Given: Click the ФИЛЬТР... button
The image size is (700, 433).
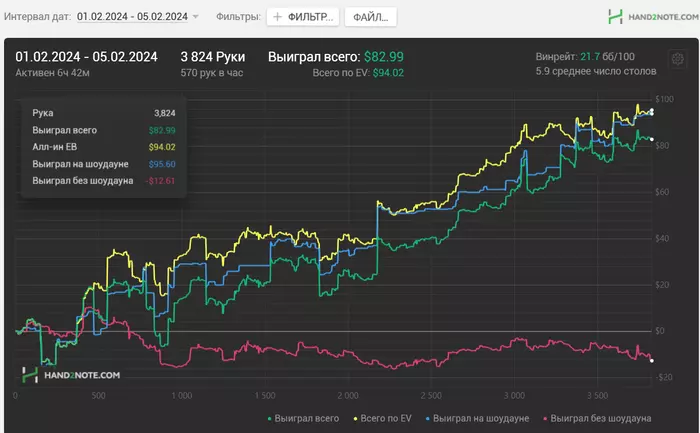Looking at the screenshot, I should (x=303, y=17).
